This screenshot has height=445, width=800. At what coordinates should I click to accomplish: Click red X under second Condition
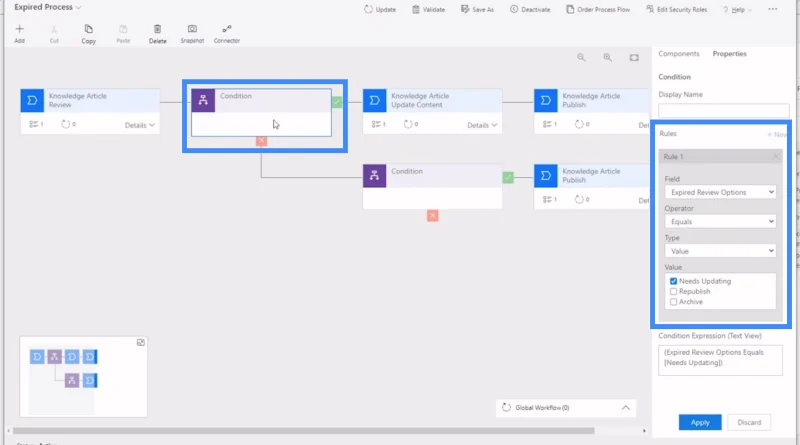(x=433, y=216)
